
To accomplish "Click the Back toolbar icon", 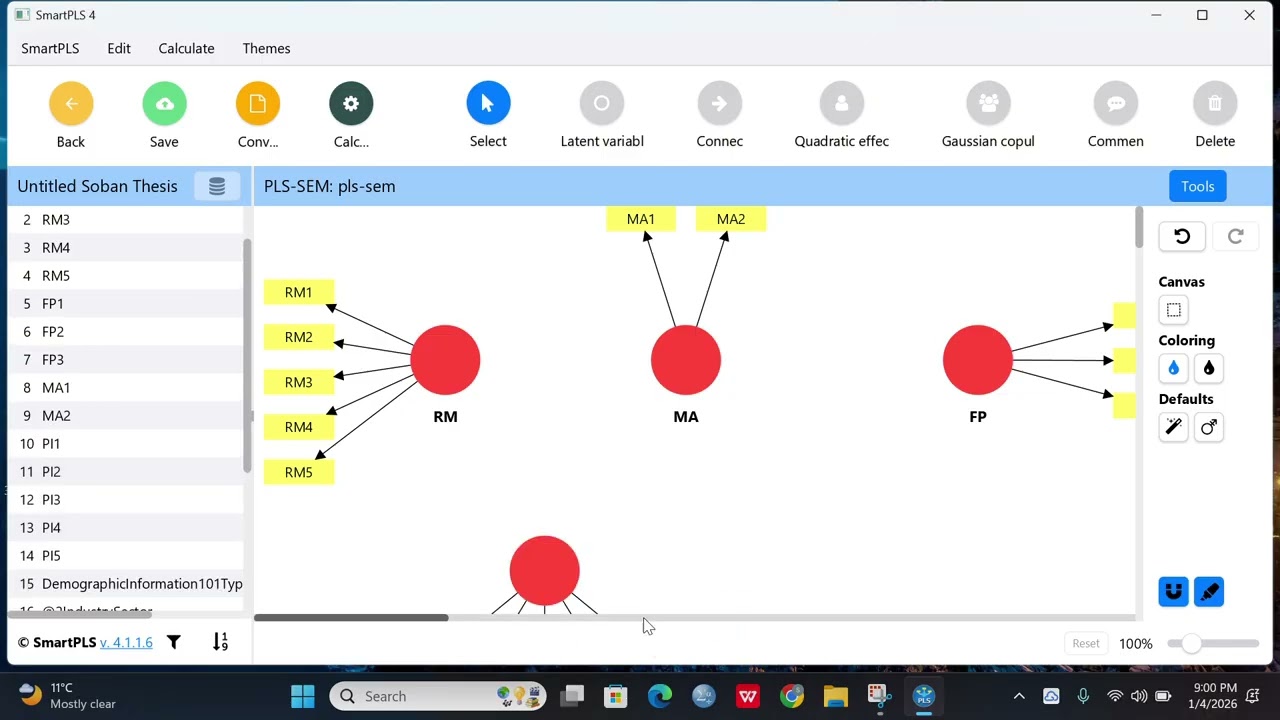I will [71, 103].
